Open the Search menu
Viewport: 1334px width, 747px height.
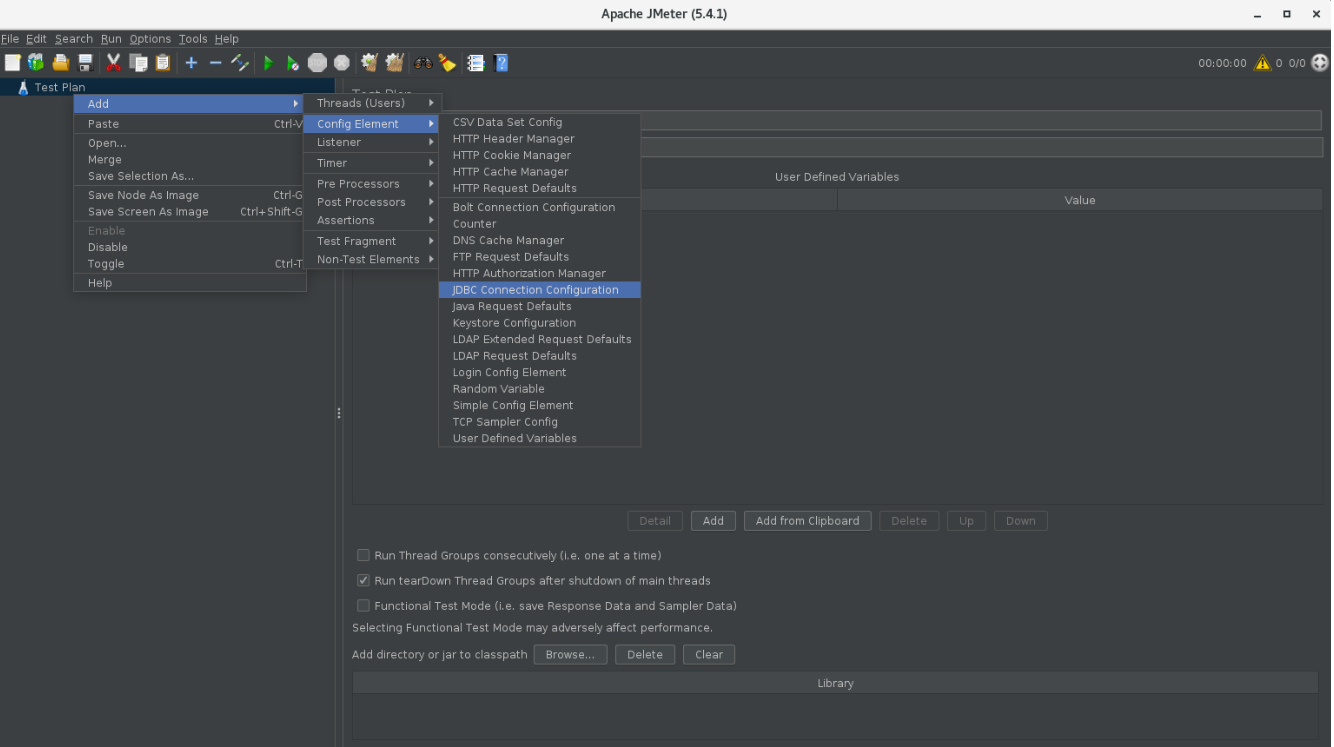(74, 39)
